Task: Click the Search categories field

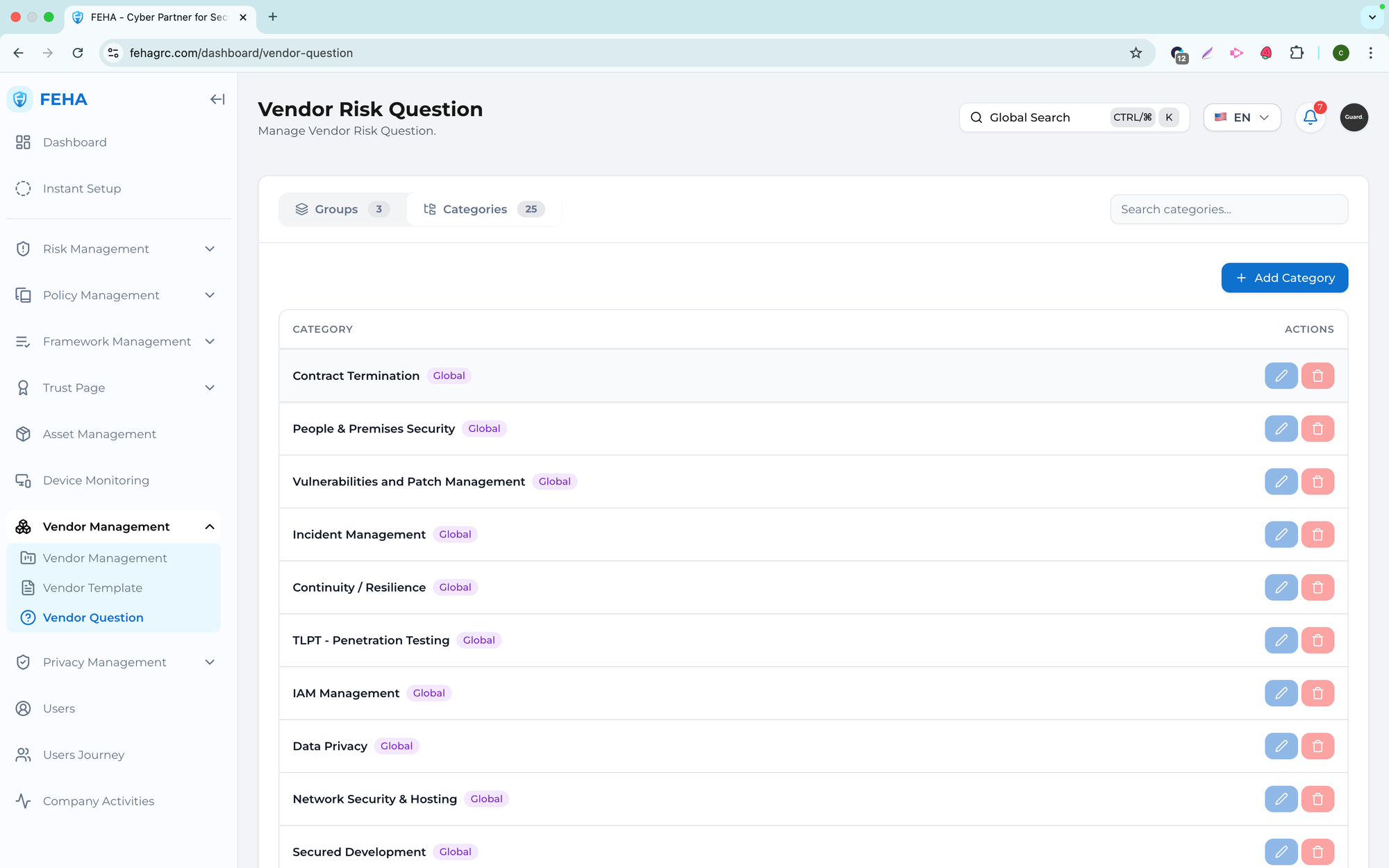Action: (1229, 209)
